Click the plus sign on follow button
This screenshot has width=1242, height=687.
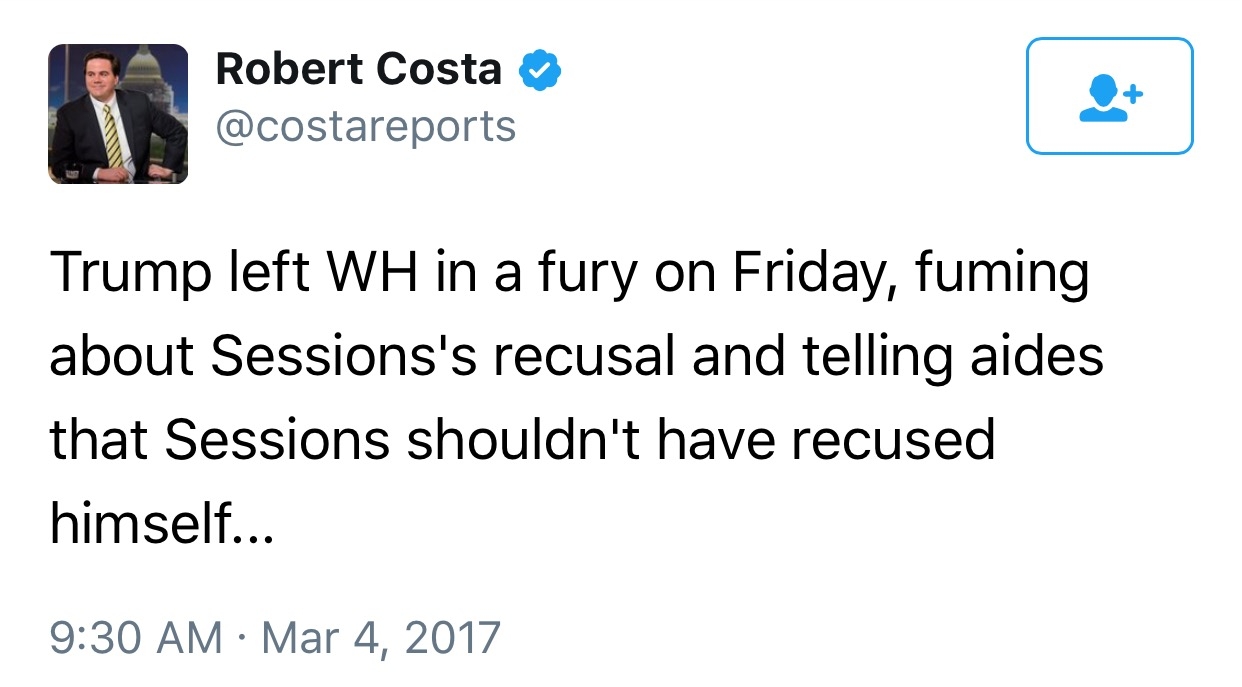coord(1133,94)
